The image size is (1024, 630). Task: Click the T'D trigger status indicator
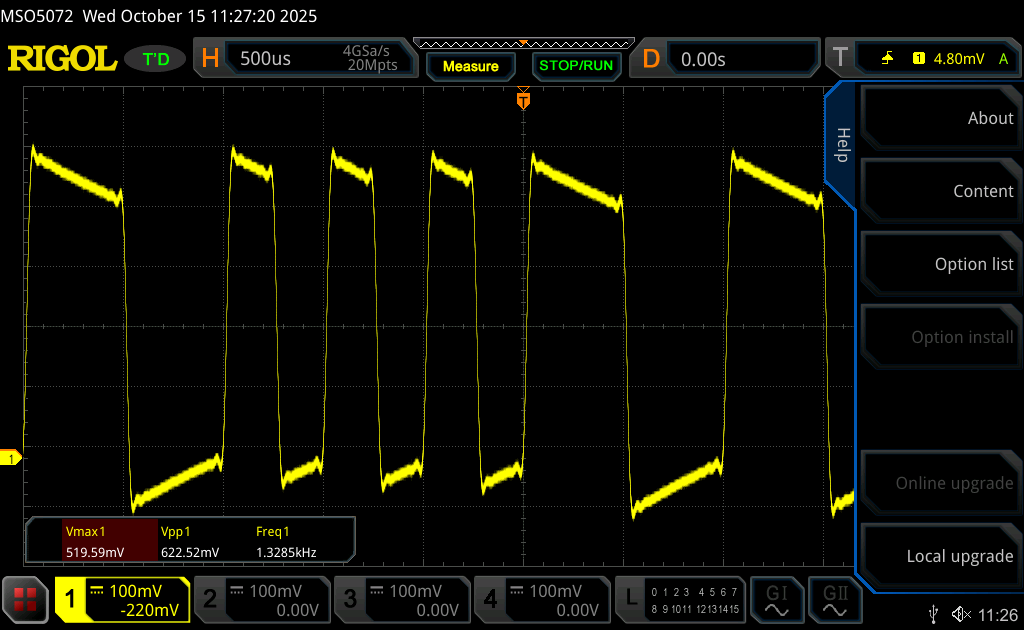(156, 59)
